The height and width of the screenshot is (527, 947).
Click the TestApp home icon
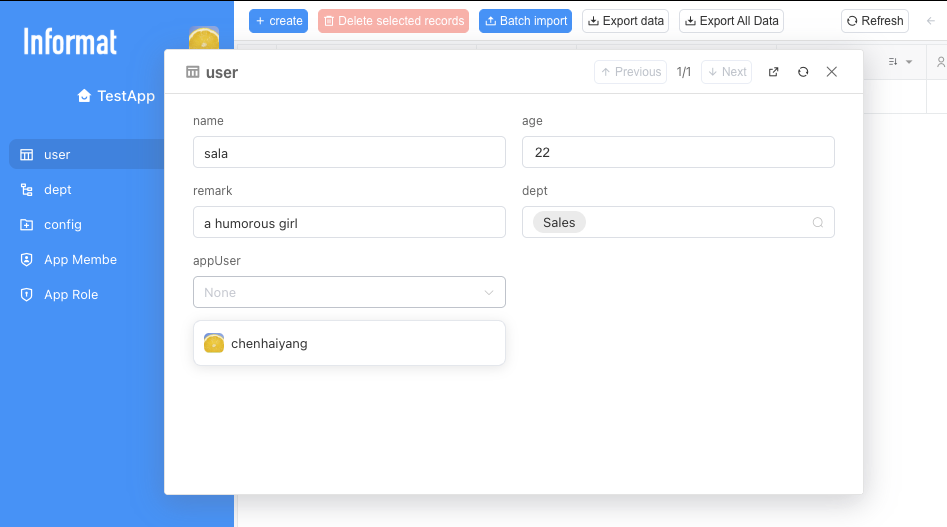85,96
